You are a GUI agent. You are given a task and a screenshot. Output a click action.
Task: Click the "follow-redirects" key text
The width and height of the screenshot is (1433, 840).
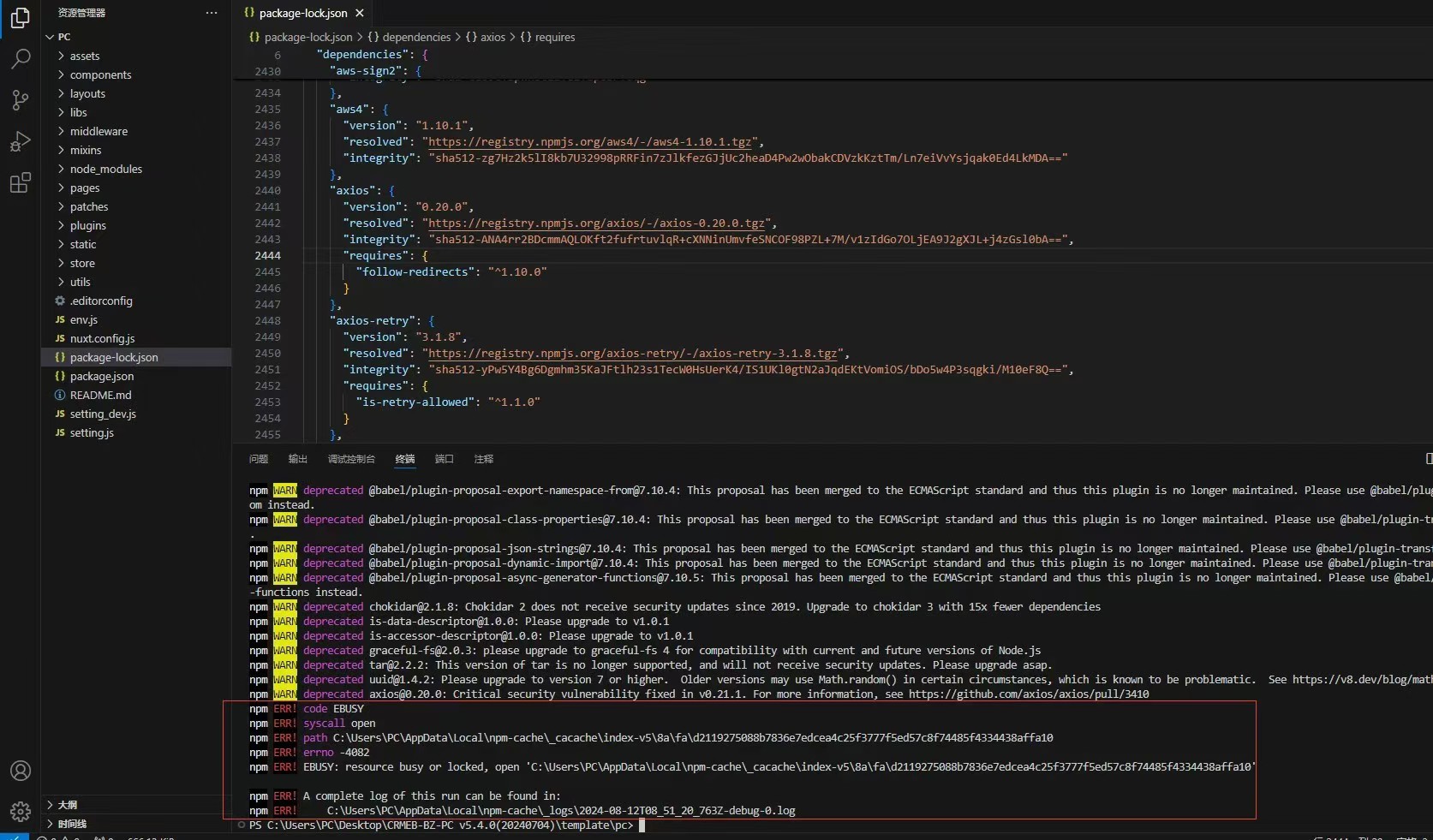pos(415,272)
